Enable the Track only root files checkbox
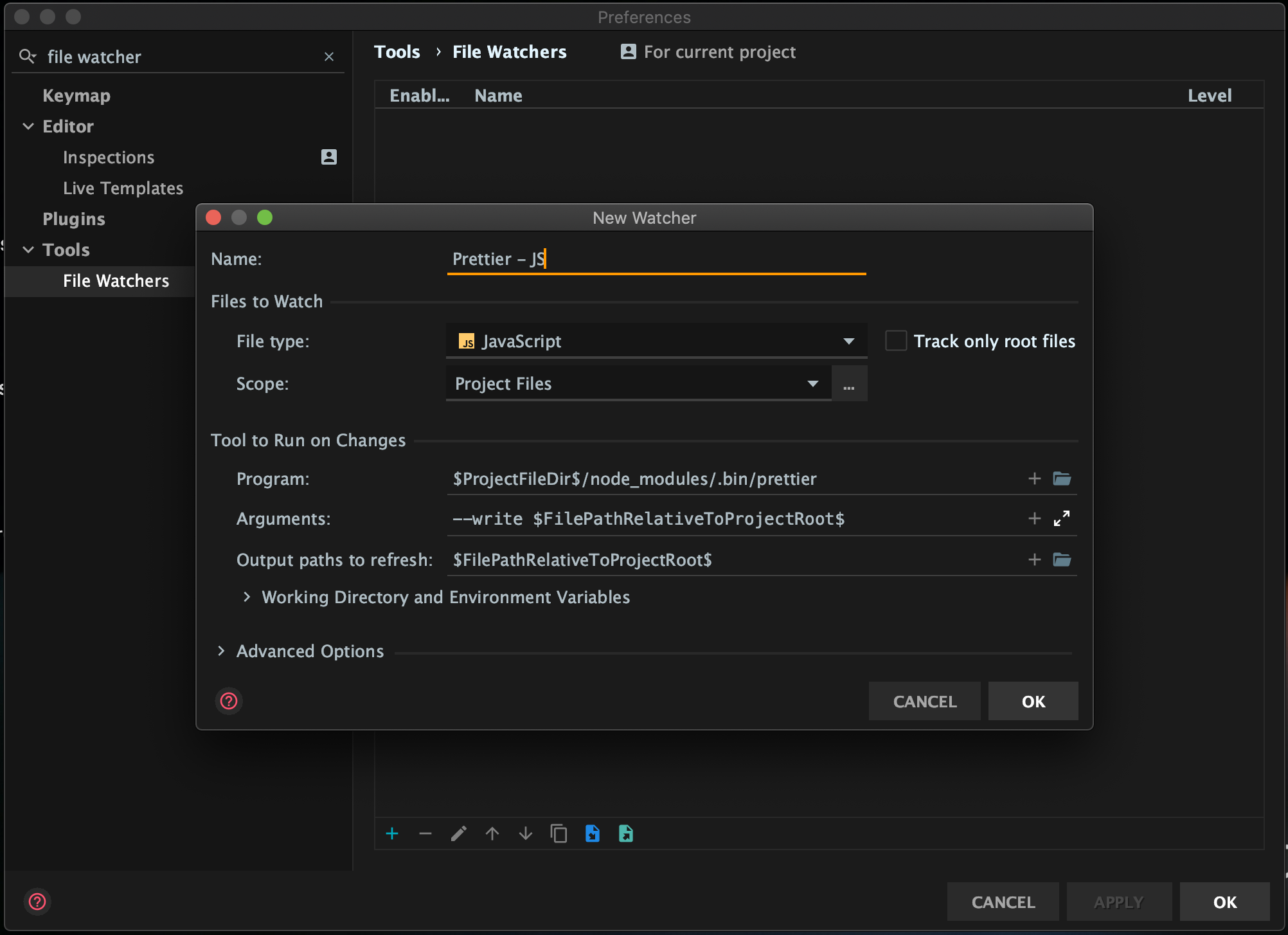The image size is (1288, 935). (895, 340)
